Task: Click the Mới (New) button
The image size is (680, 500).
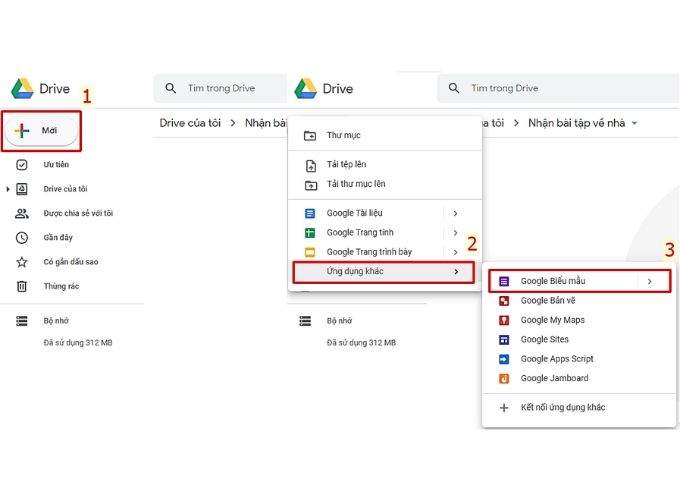Action: point(41,131)
